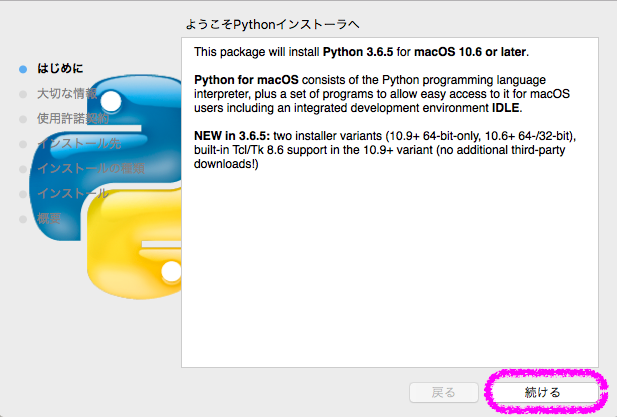
Task: Click the disabled 戻る (Back) button
Action: 443,392
